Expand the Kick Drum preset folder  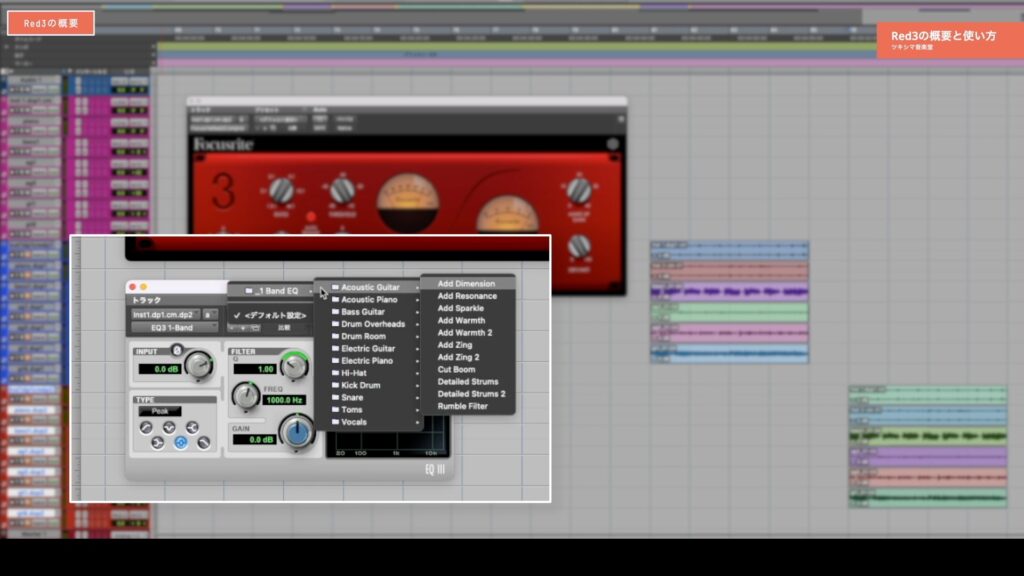coord(370,385)
